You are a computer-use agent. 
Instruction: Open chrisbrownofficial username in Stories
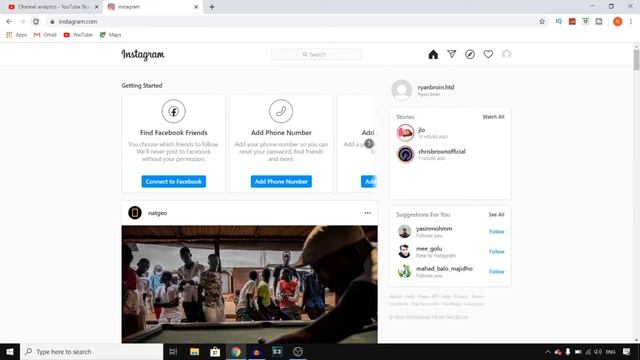coord(442,151)
